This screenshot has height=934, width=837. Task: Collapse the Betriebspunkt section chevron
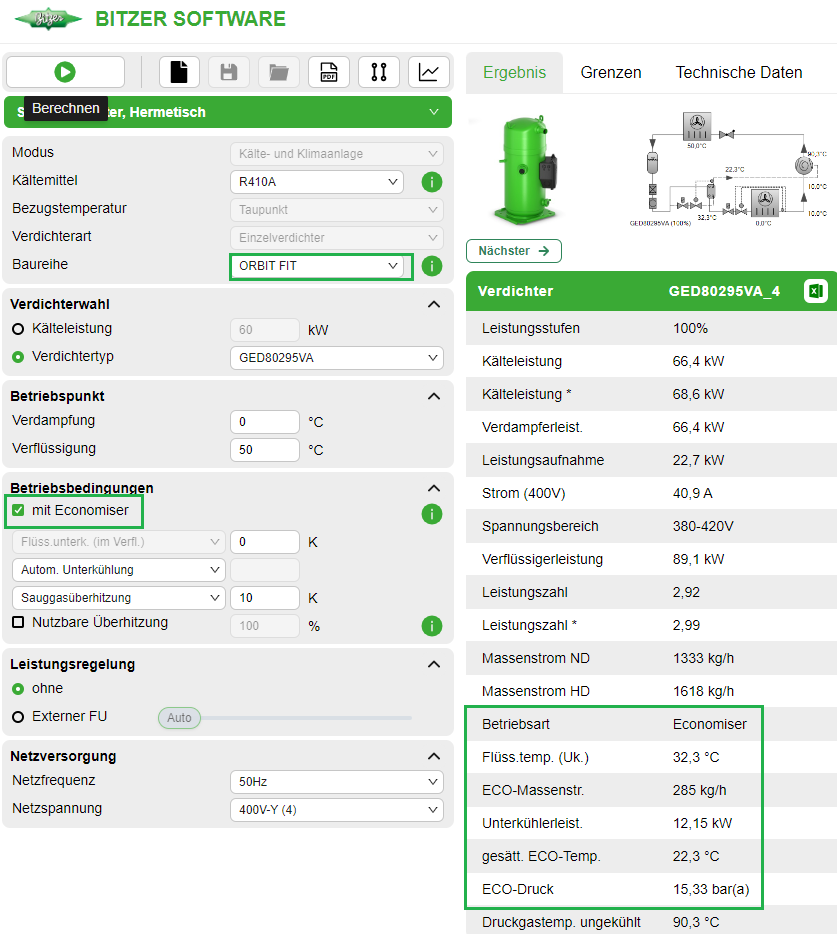coord(433,396)
